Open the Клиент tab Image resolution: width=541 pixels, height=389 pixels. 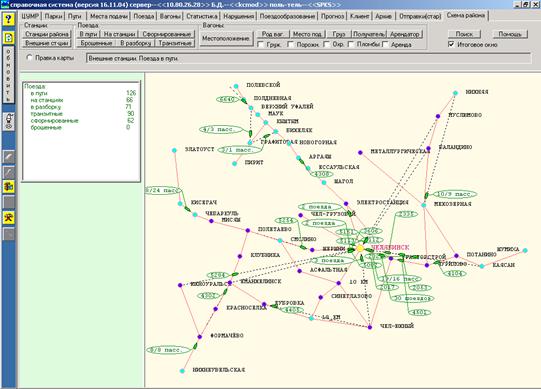pyautogui.click(x=359, y=16)
